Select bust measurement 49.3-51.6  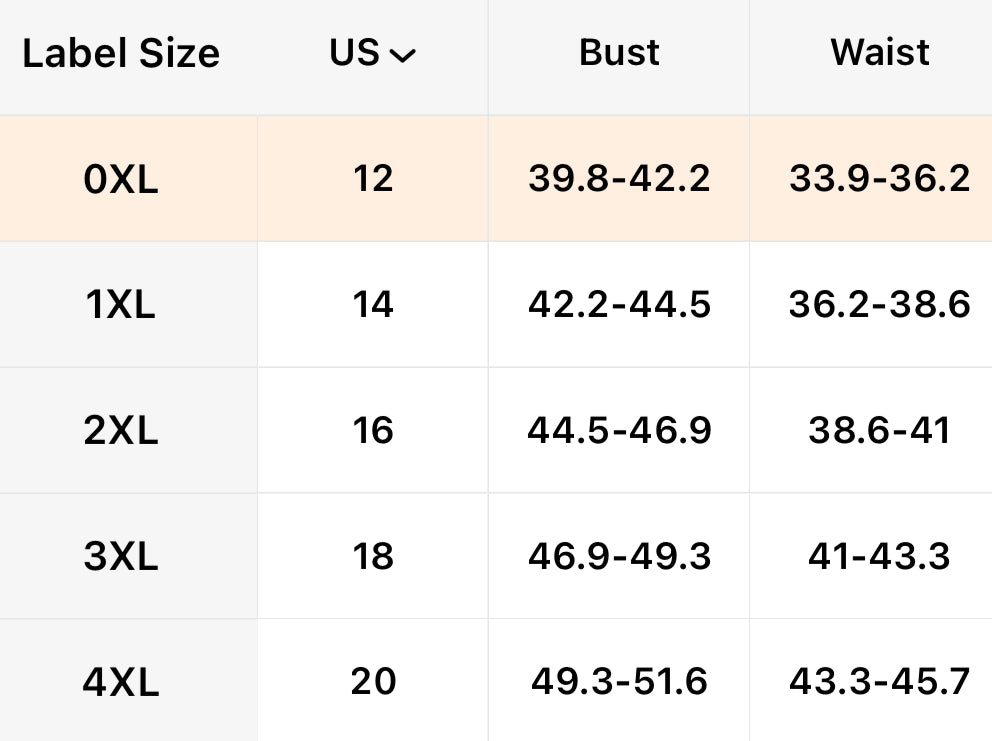tap(619, 682)
